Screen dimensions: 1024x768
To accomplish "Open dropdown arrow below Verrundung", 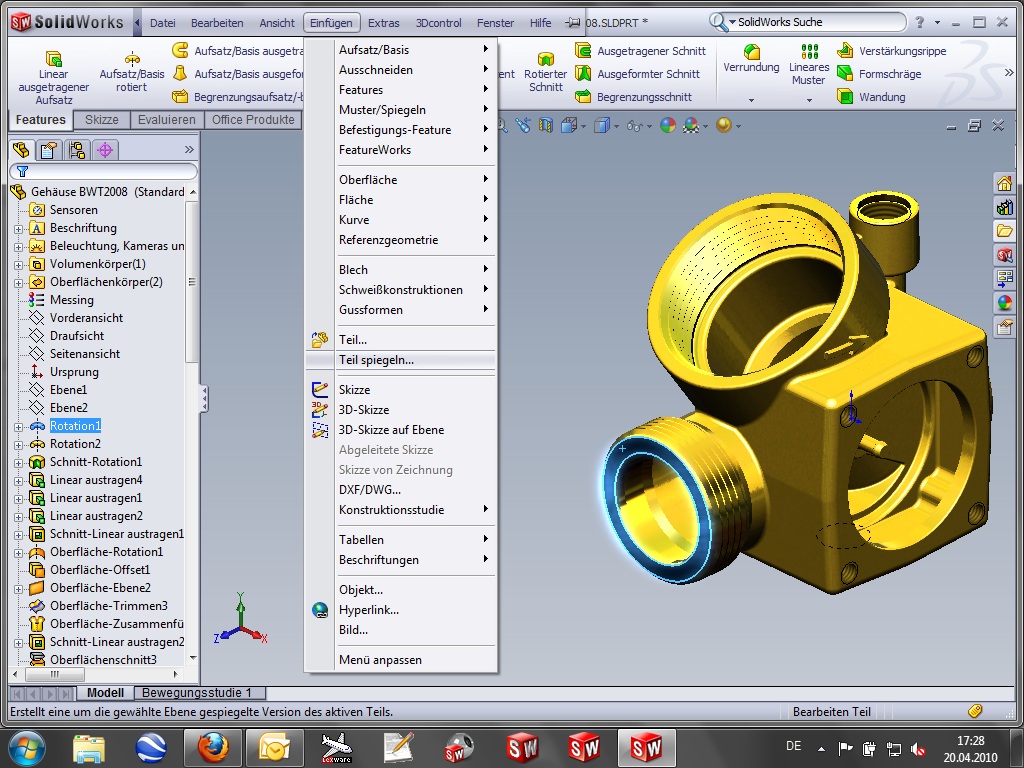I will (x=751, y=100).
